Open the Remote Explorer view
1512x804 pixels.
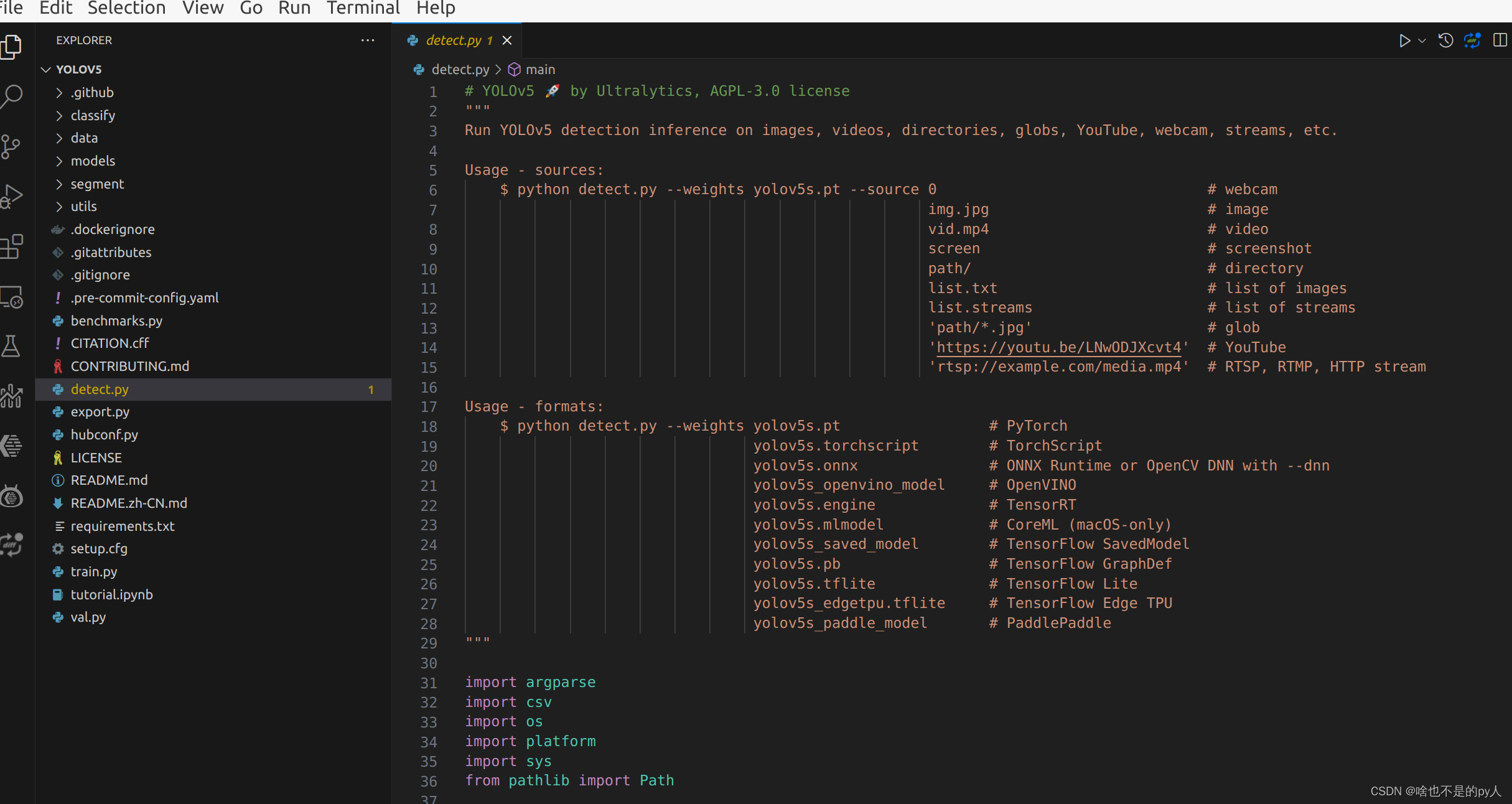(x=11, y=297)
